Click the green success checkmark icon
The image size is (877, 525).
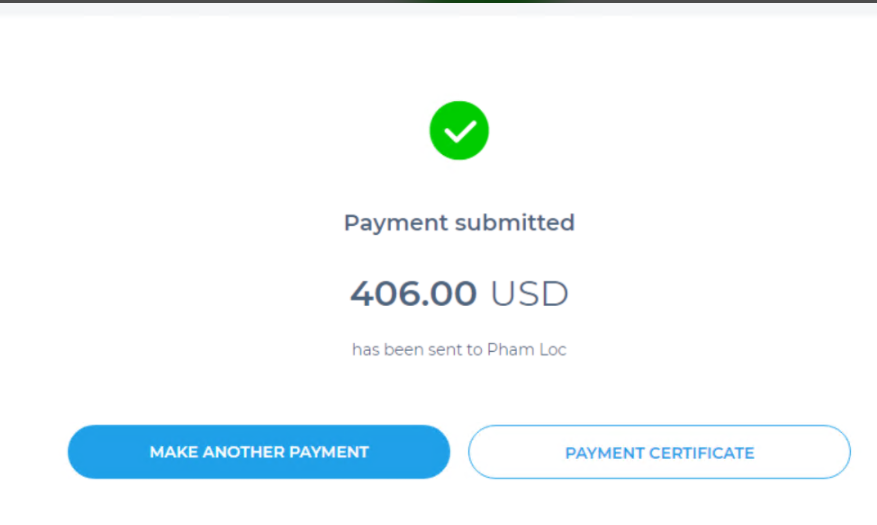459,131
